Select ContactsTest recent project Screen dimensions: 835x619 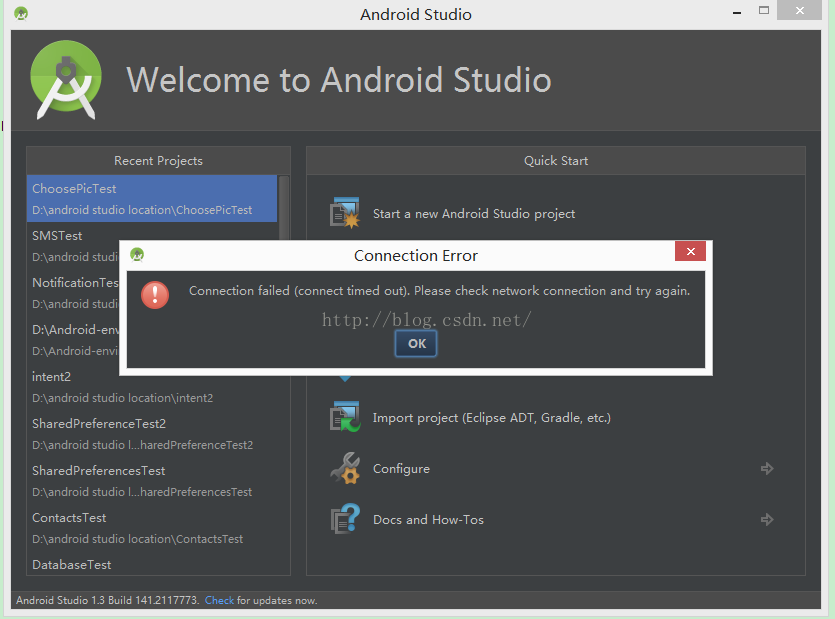click(x=152, y=527)
